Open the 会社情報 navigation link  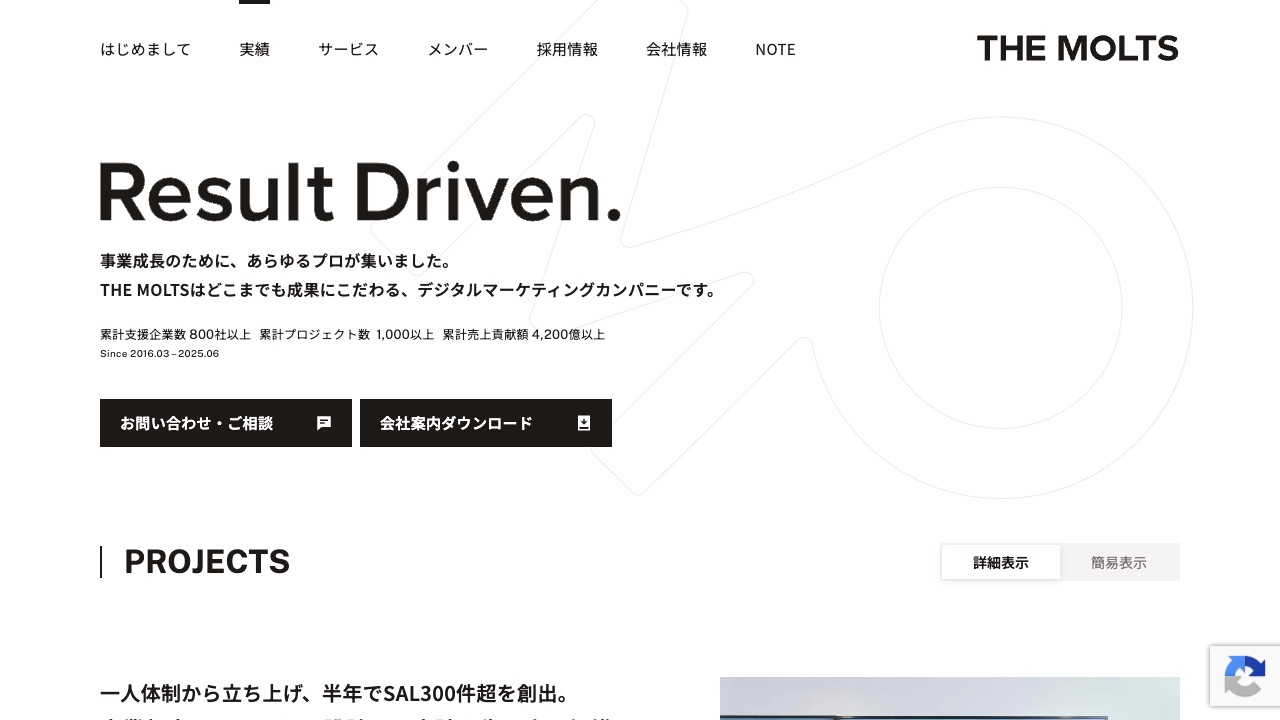point(676,49)
